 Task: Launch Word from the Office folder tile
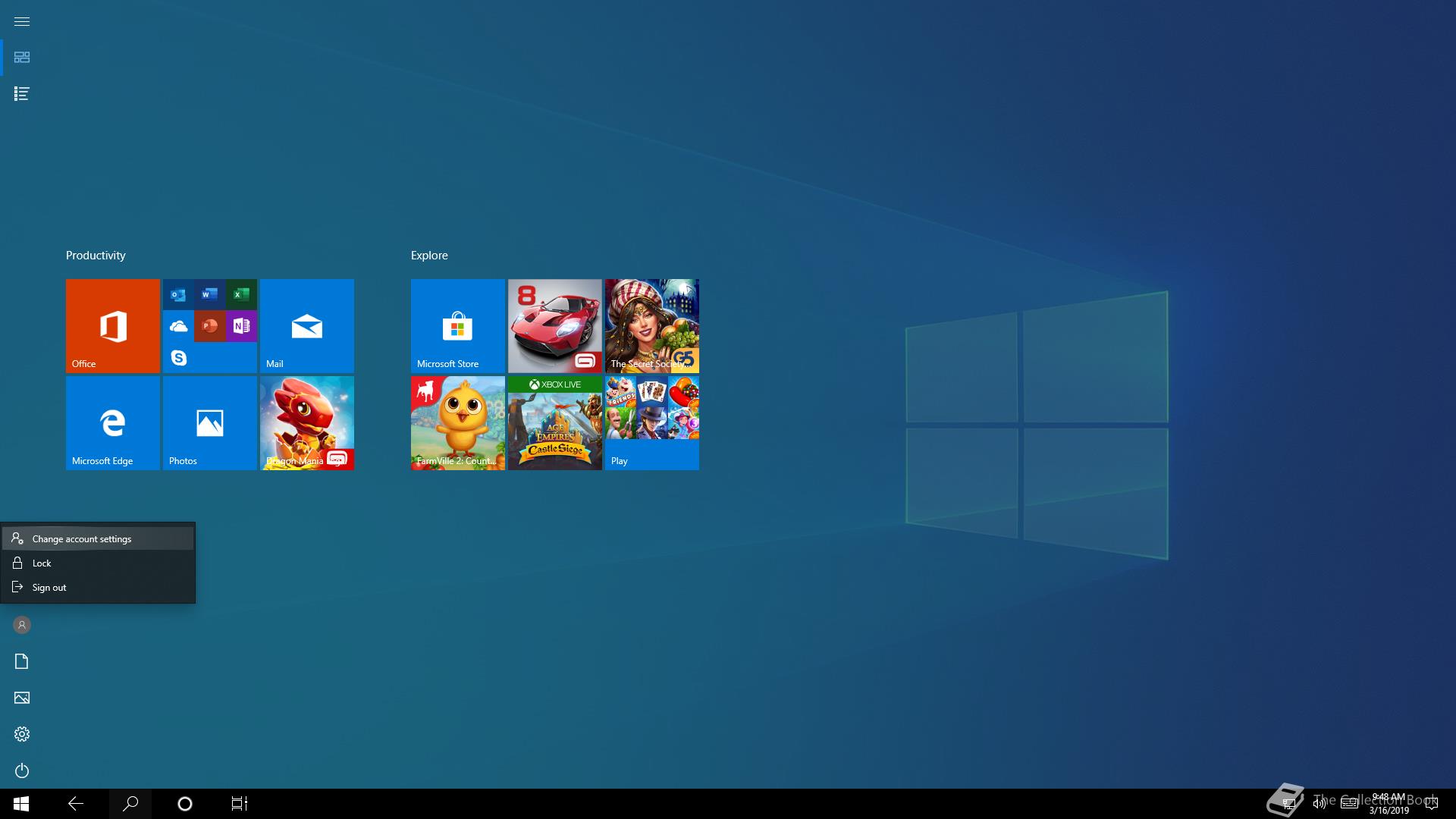[x=210, y=294]
